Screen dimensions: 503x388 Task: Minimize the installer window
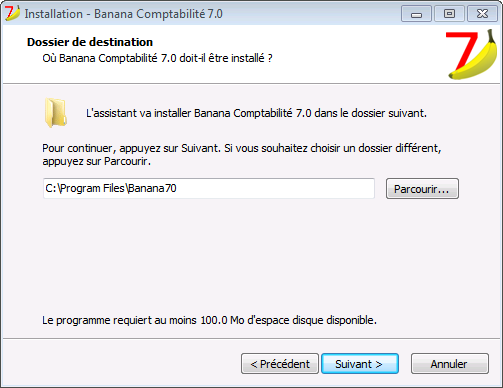pos(416,14)
